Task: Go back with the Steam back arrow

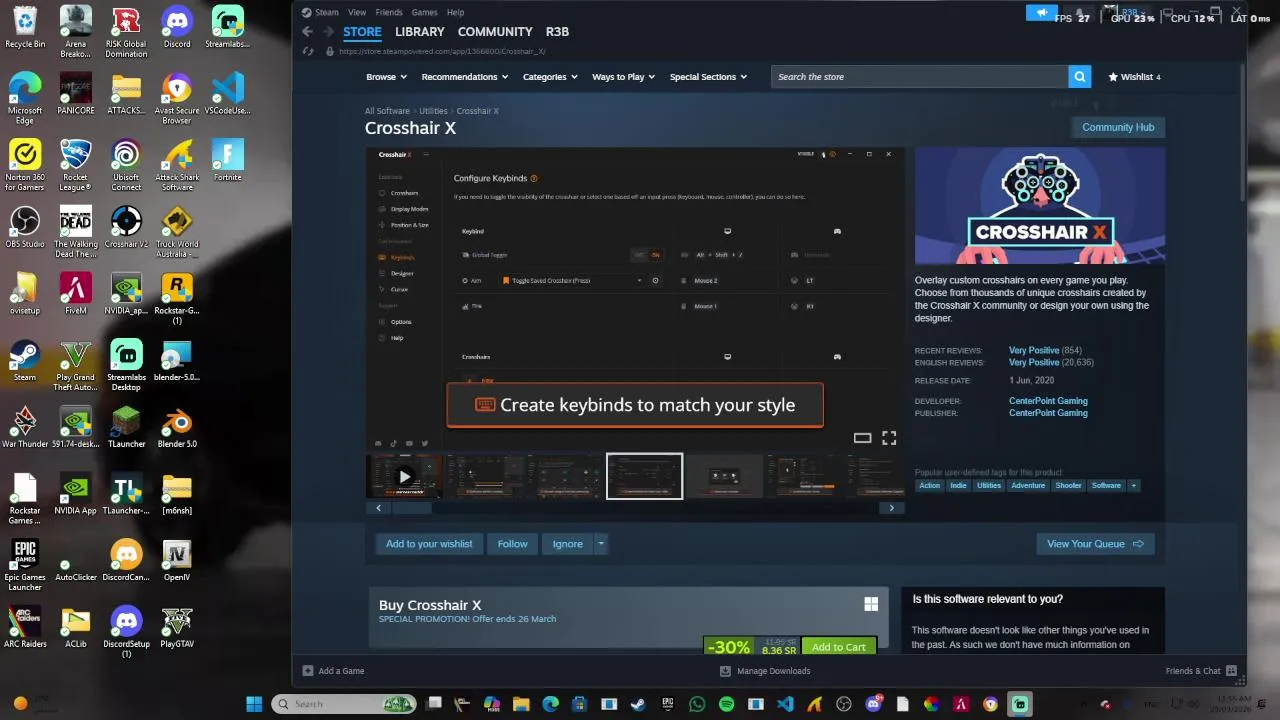Action: point(308,32)
